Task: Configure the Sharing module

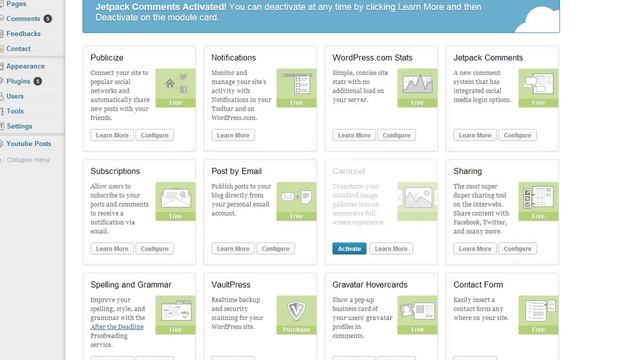Action: pos(517,249)
